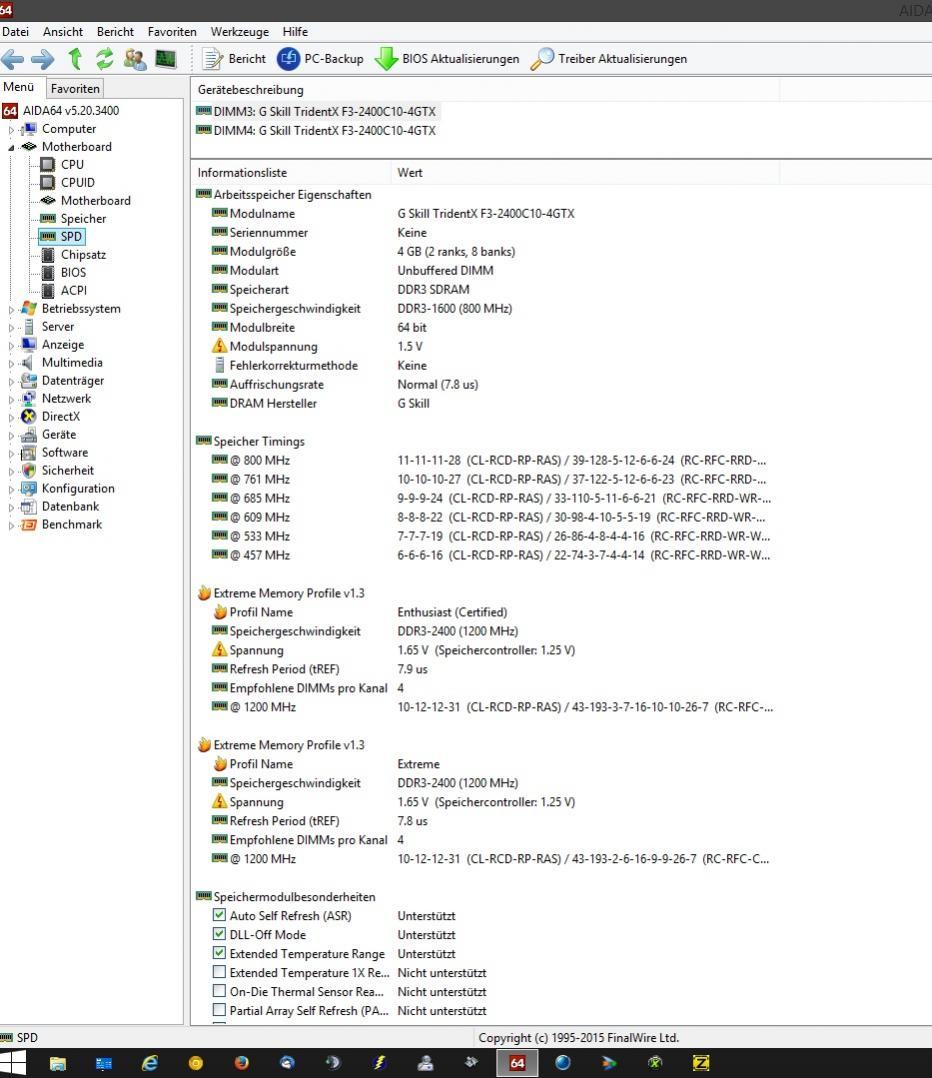
Task: Expand the Server tree node
Action: point(11,327)
